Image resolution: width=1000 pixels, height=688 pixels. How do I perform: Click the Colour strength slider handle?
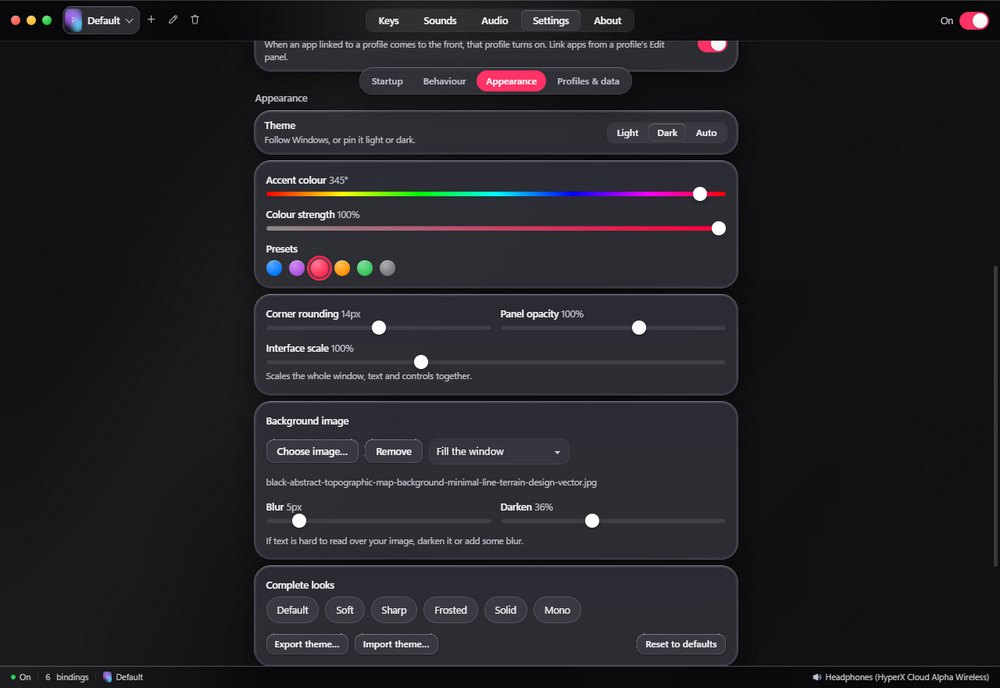point(718,228)
